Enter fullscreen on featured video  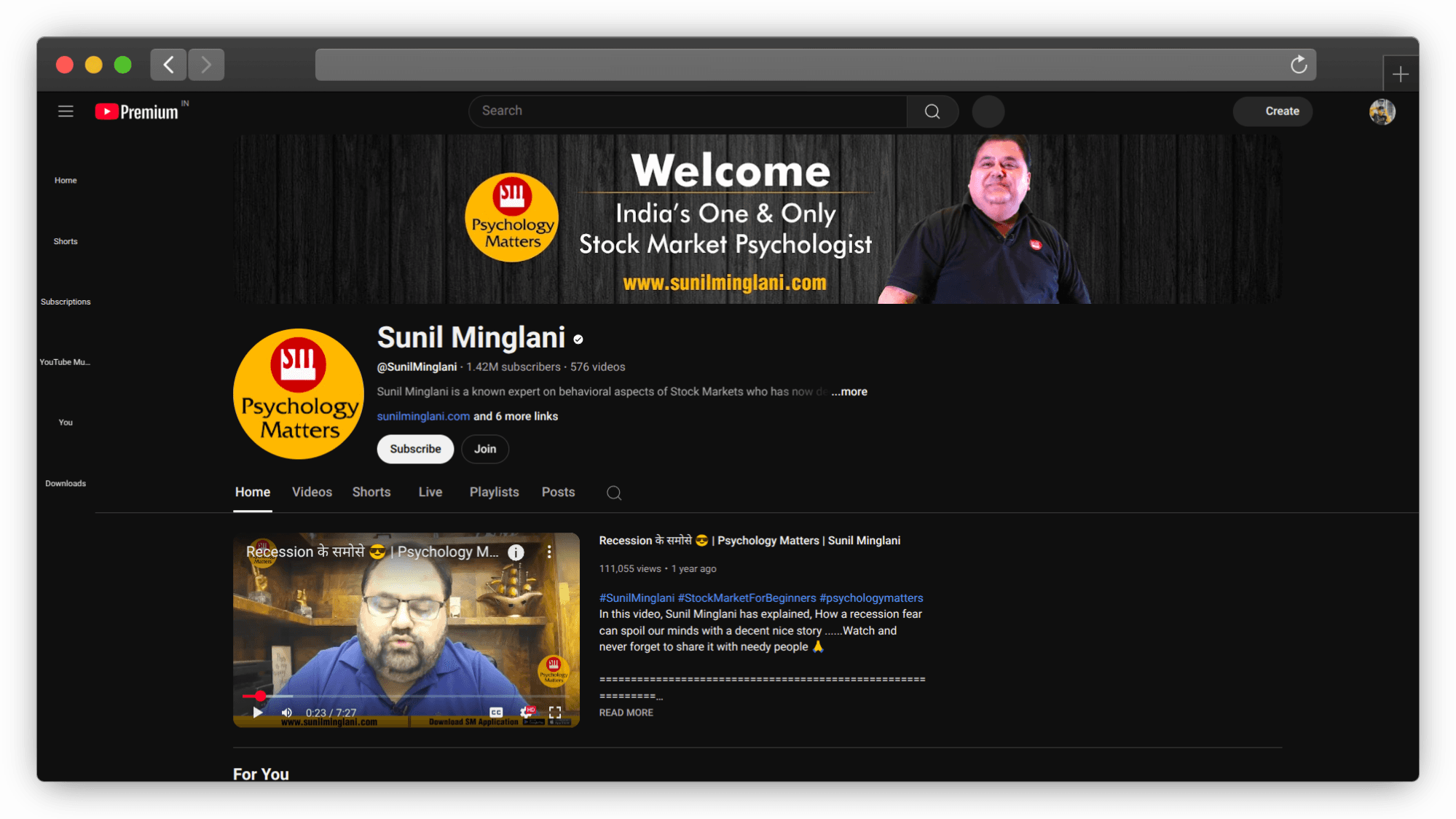(x=555, y=712)
